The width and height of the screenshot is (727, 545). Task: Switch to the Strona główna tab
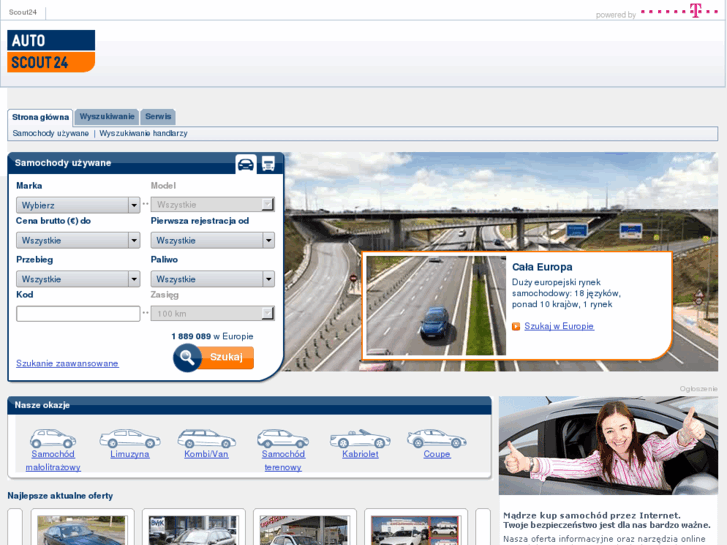[x=40, y=117]
